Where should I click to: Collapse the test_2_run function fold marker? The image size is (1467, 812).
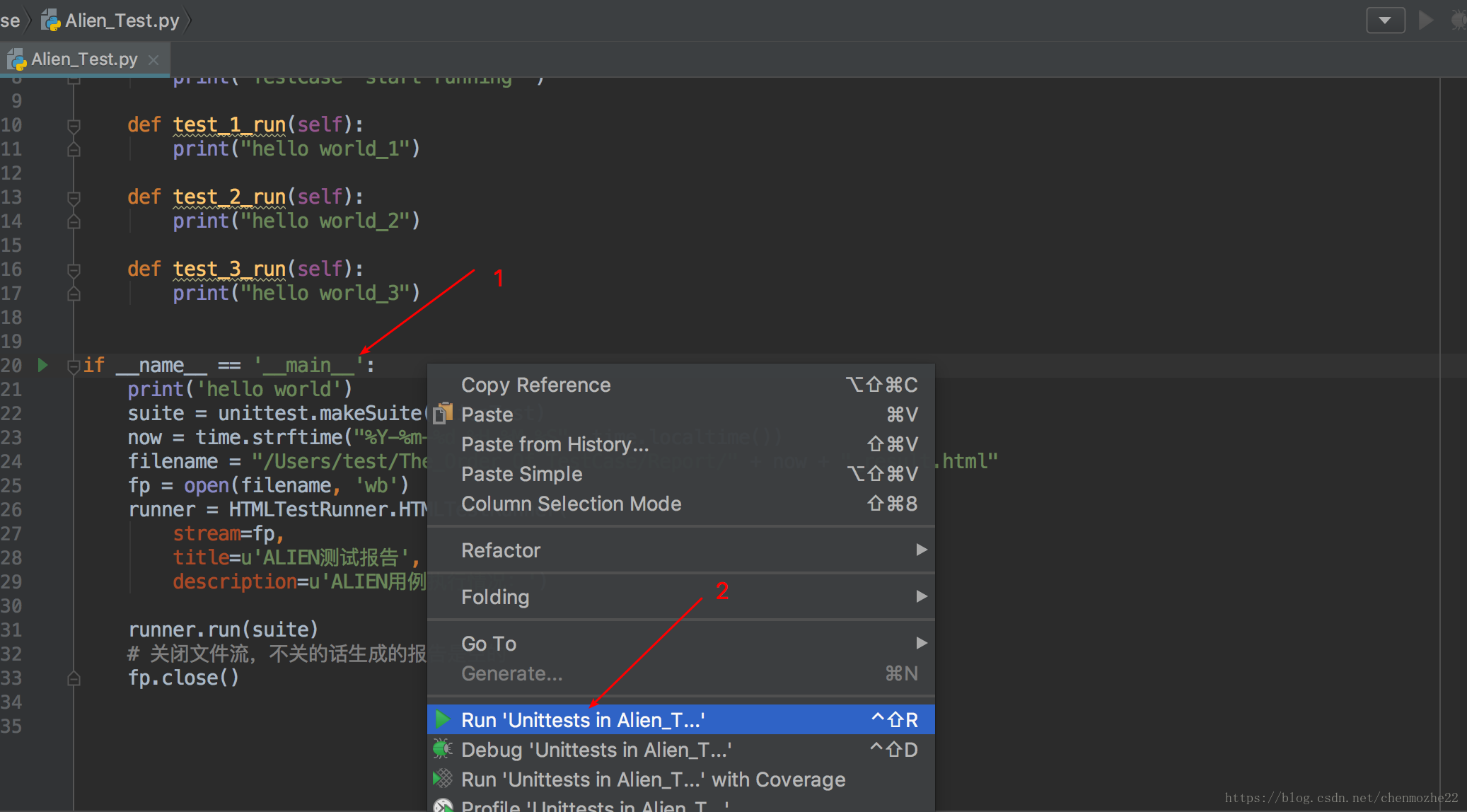coord(74,197)
